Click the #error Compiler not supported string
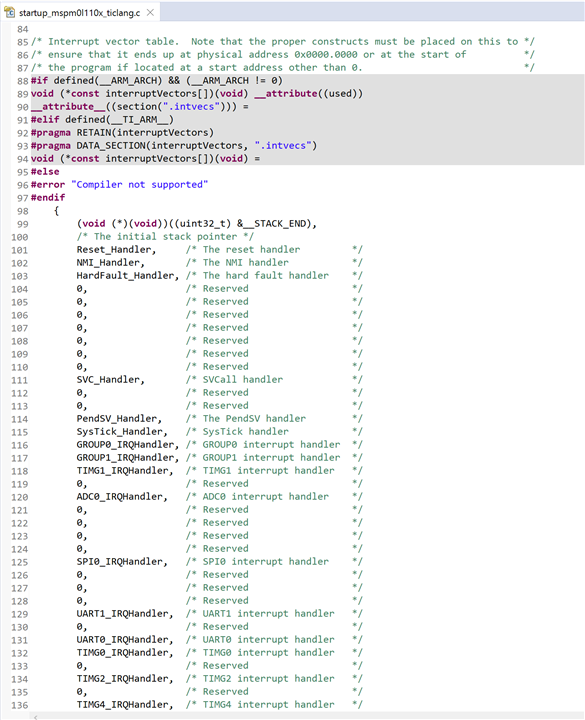The height and width of the screenshot is (720, 585). [x=140, y=185]
